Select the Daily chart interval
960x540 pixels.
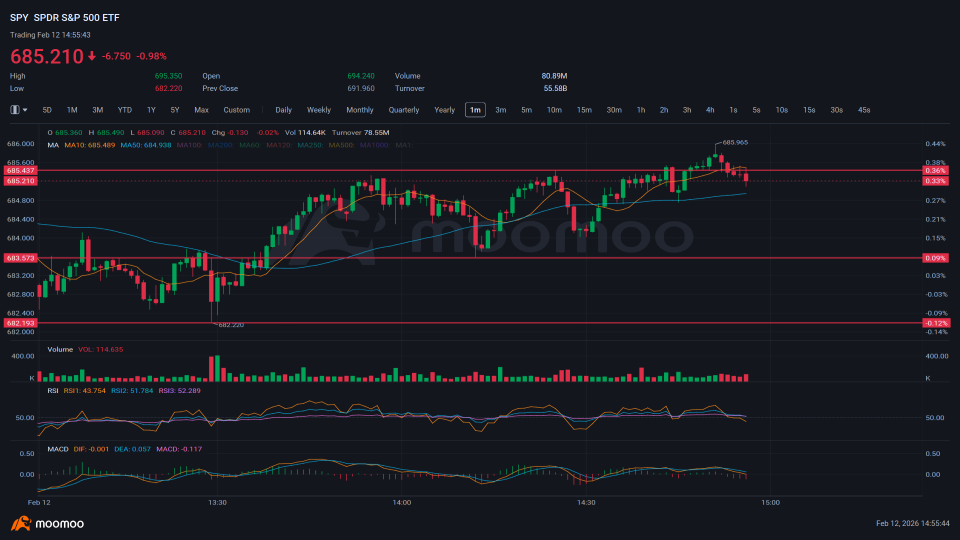pos(283,110)
